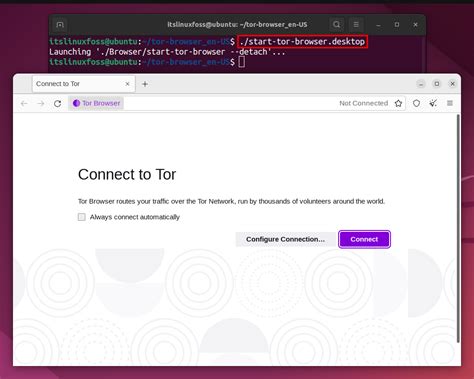Maximize the Tor Browser window

click(x=437, y=84)
